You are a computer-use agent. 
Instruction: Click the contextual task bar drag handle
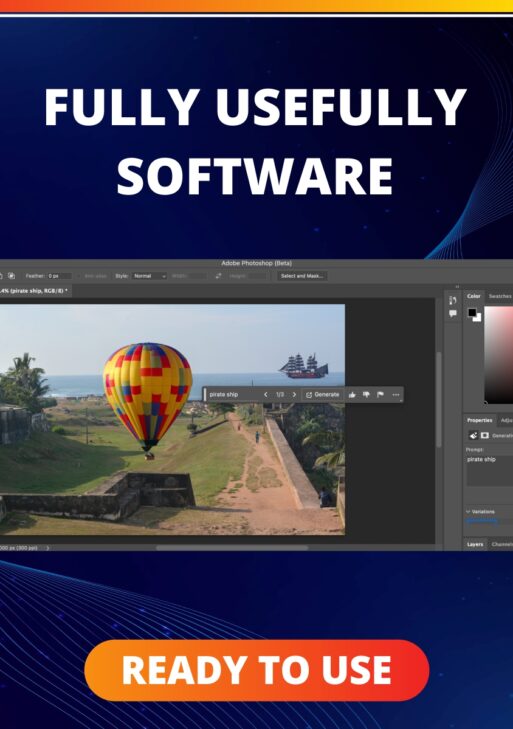(205, 394)
